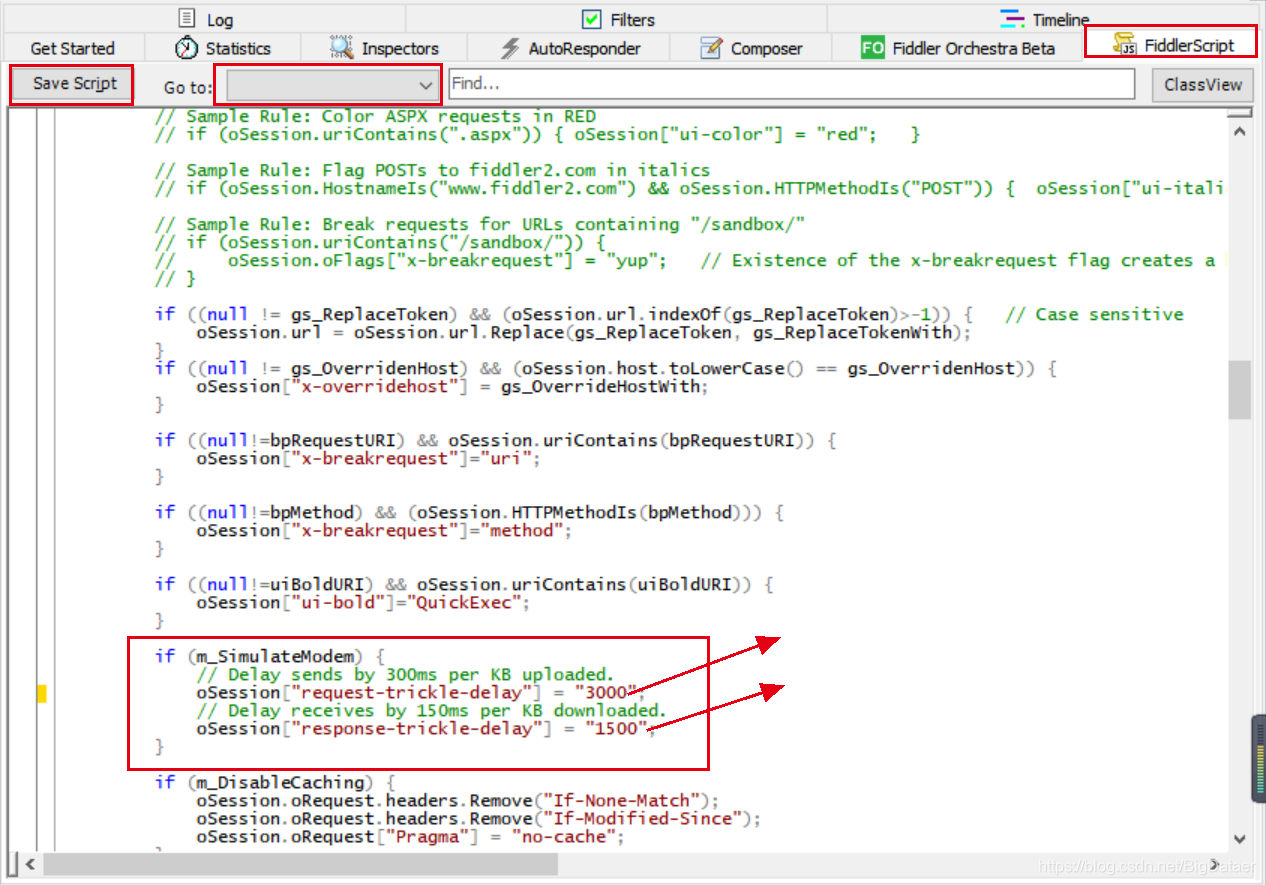Switch to the Filters tab

[617, 19]
